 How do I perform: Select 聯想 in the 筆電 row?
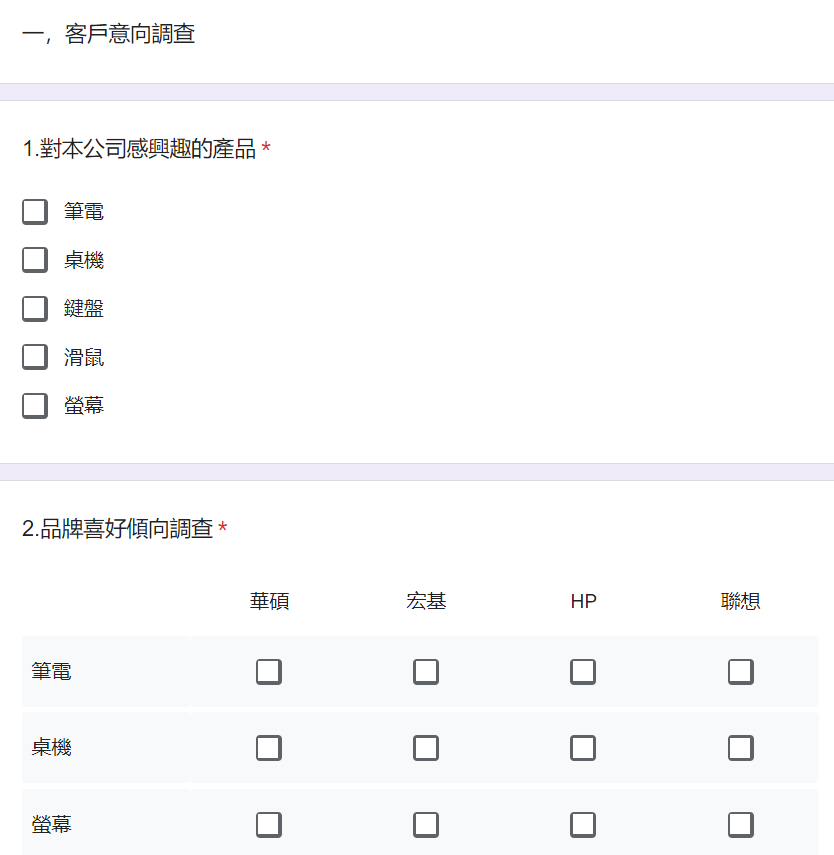741,672
